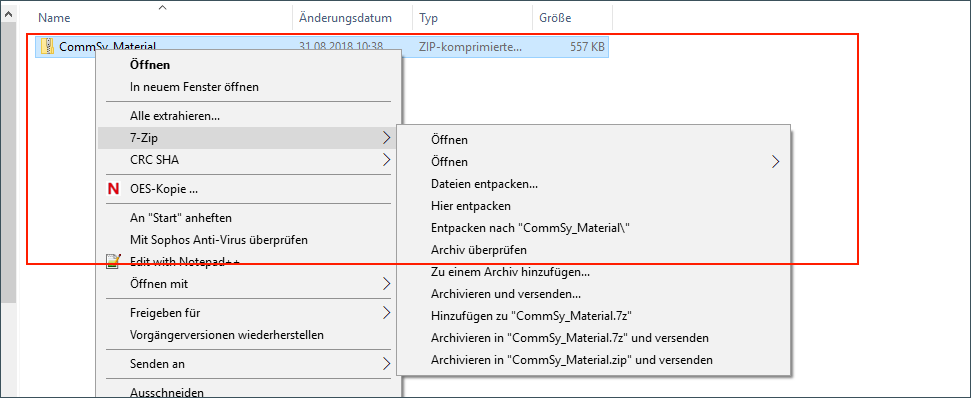Expand the Senden an submenu arrow

[x=386, y=363]
